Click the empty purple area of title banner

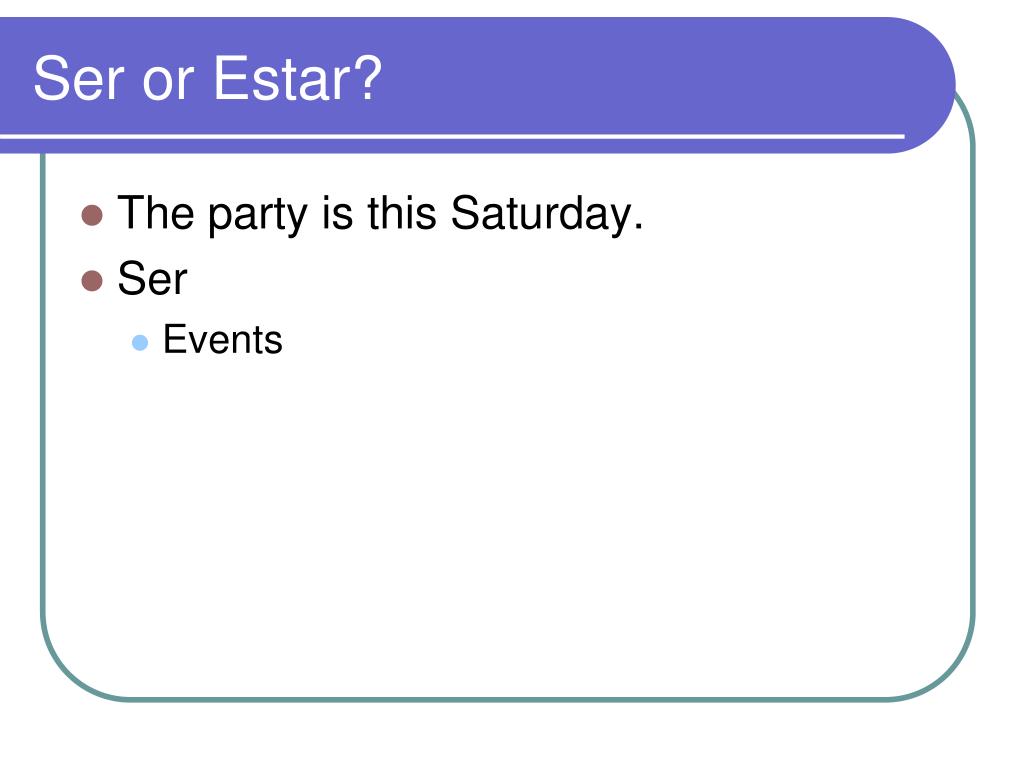pyautogui.click(x=653, y=75)
